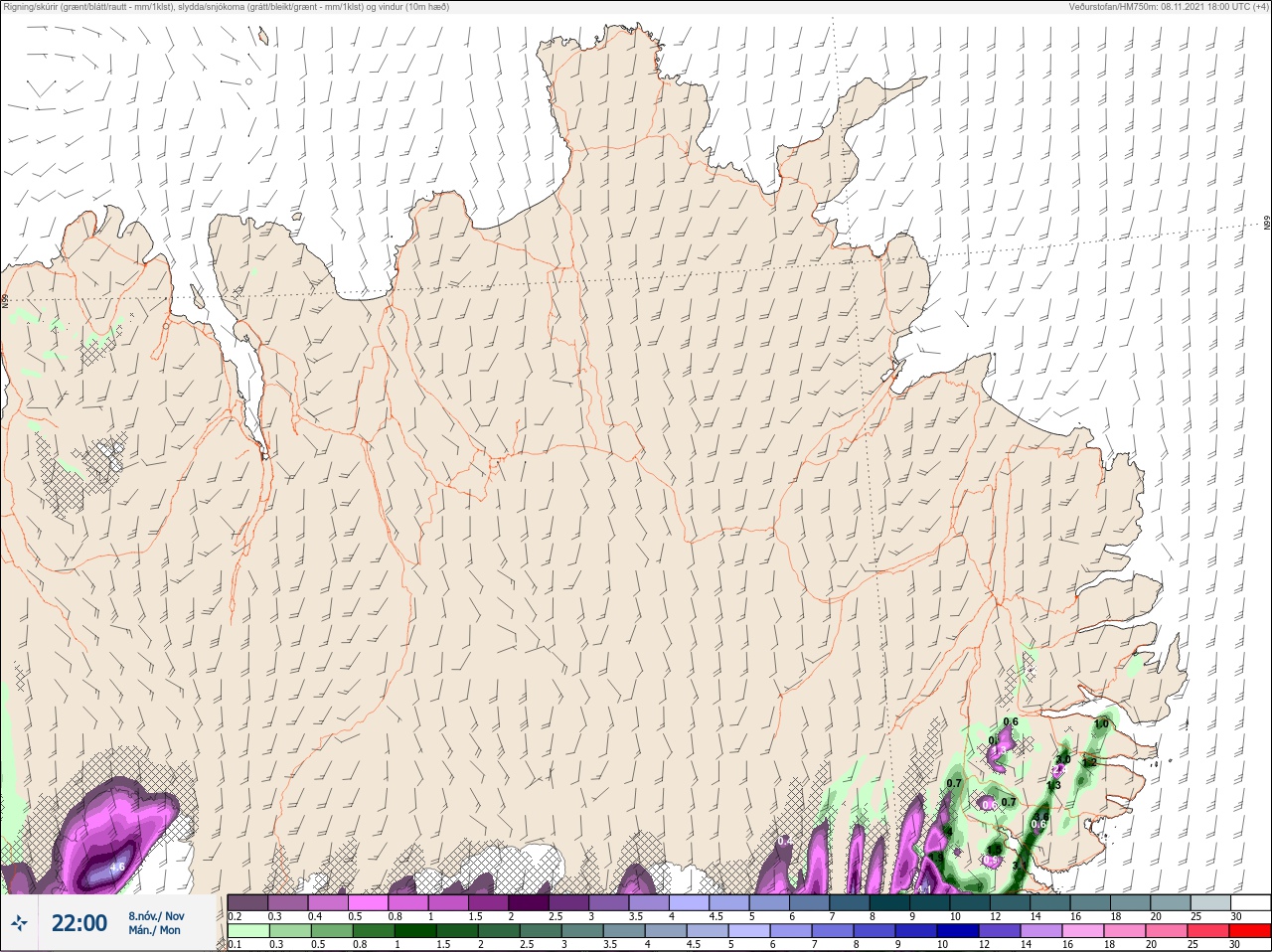Click the Veðurstofan logo icon beside the time

point(19,923)
